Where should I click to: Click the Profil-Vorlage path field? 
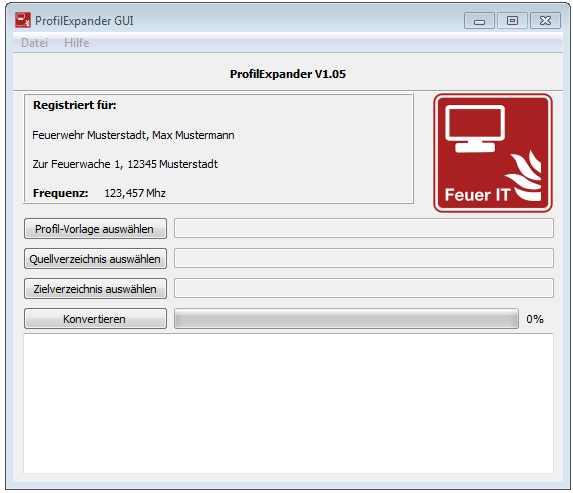tap(364, 228)
